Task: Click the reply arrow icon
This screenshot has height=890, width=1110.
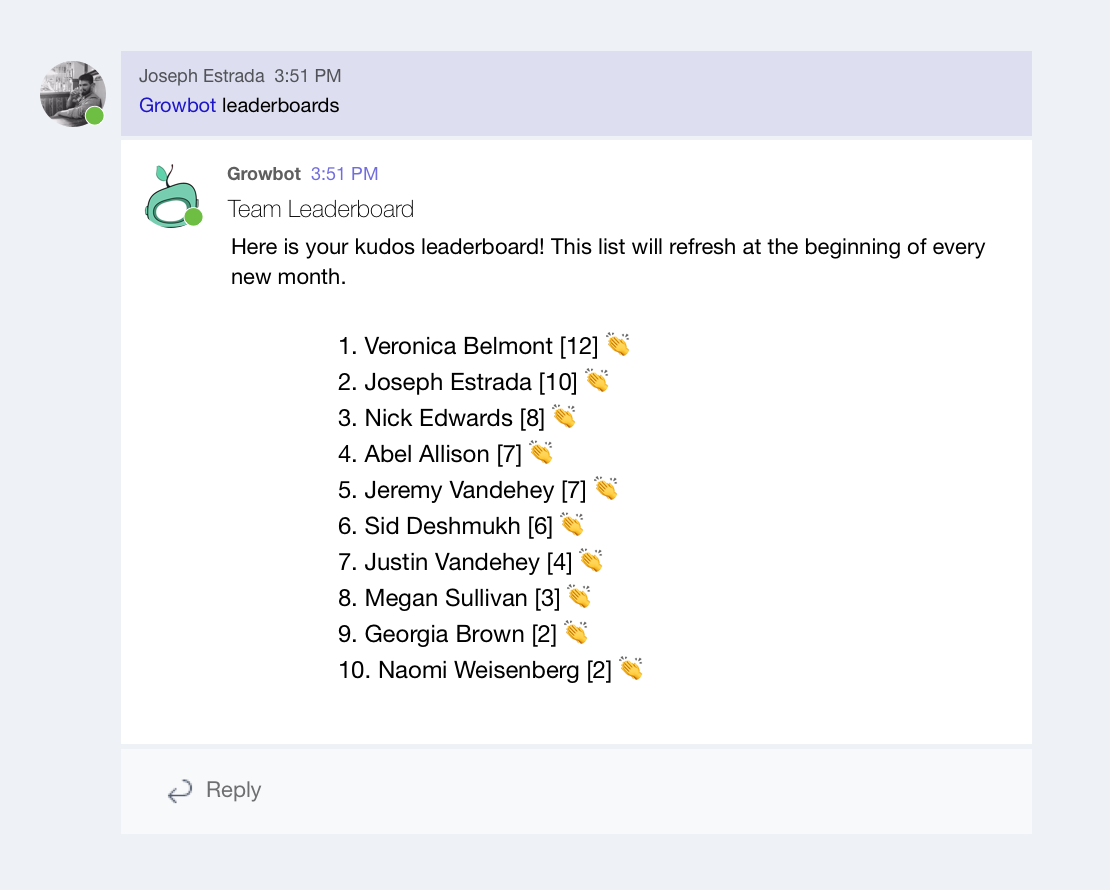Action: point(178,790)
